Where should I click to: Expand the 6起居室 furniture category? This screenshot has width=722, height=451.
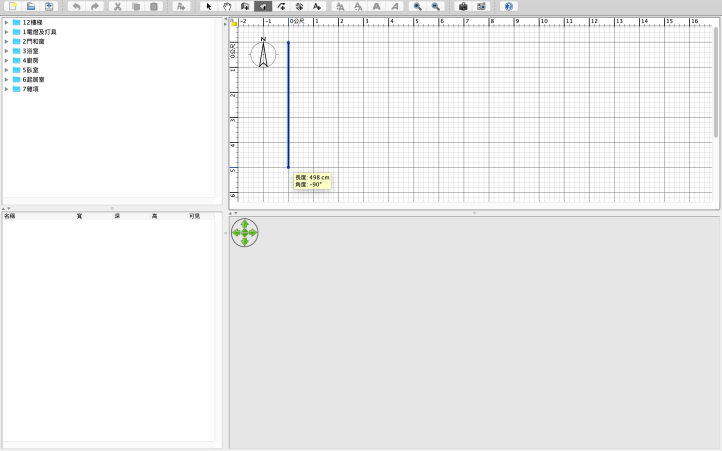coord(6,79)
